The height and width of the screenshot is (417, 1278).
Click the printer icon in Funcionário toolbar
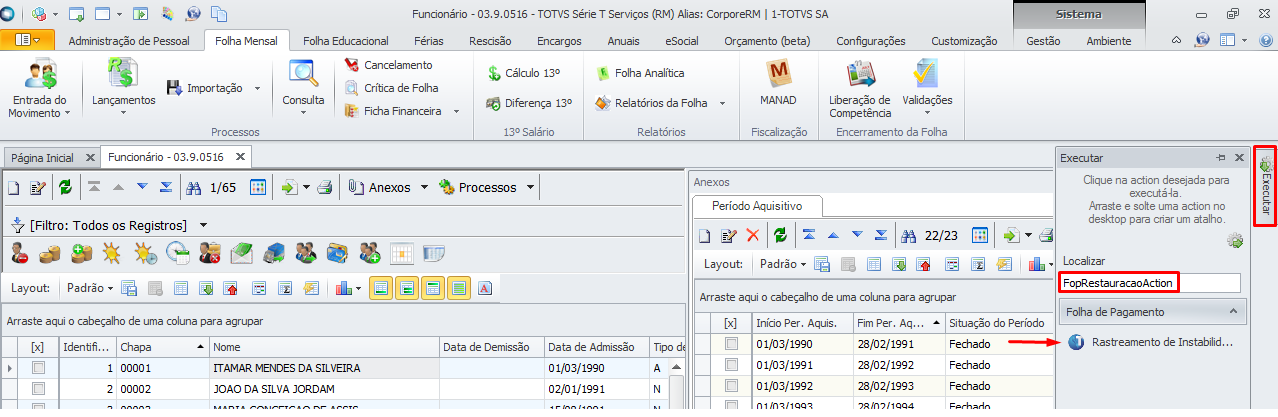tap(325, 187)
